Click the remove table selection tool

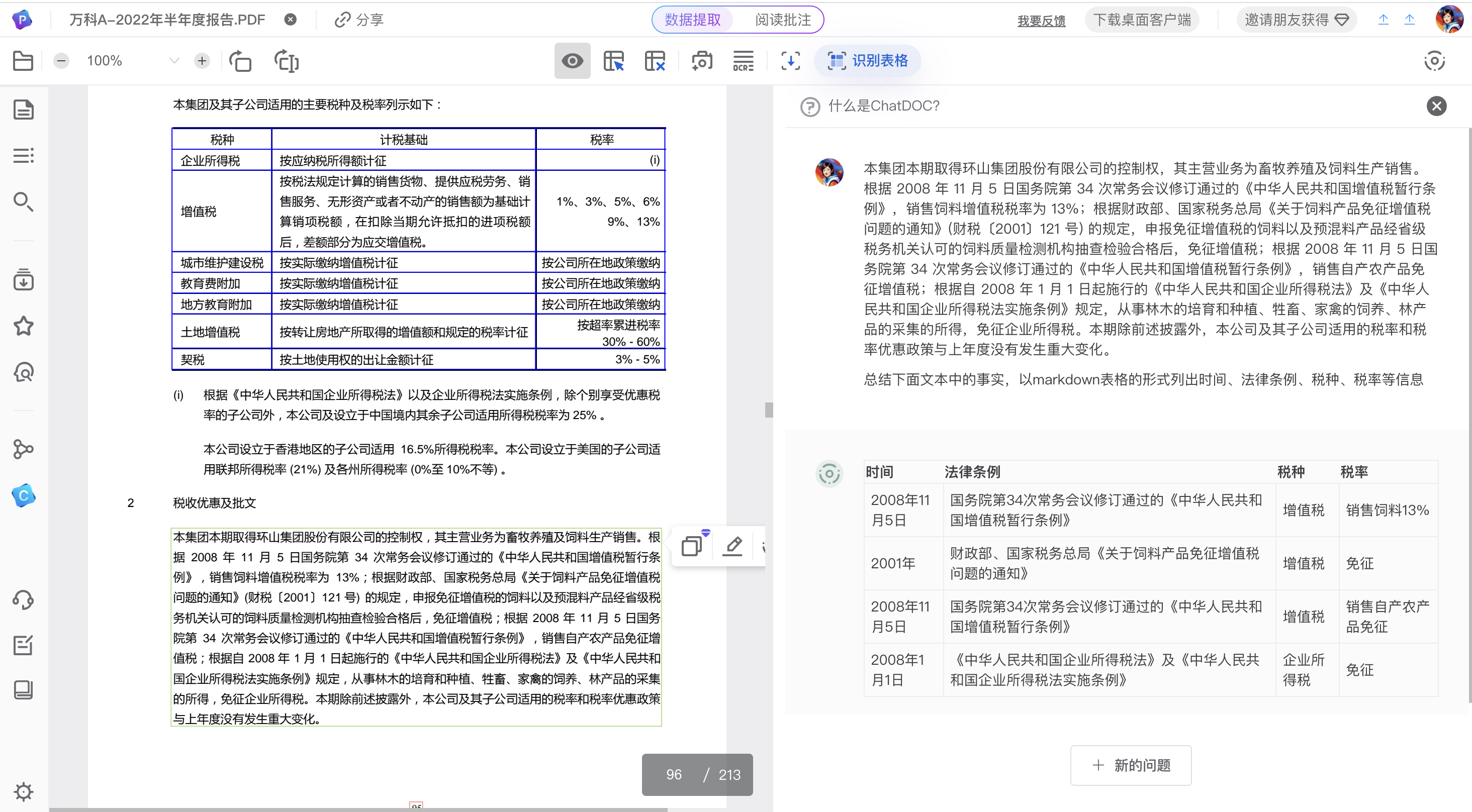pos(654,60)
